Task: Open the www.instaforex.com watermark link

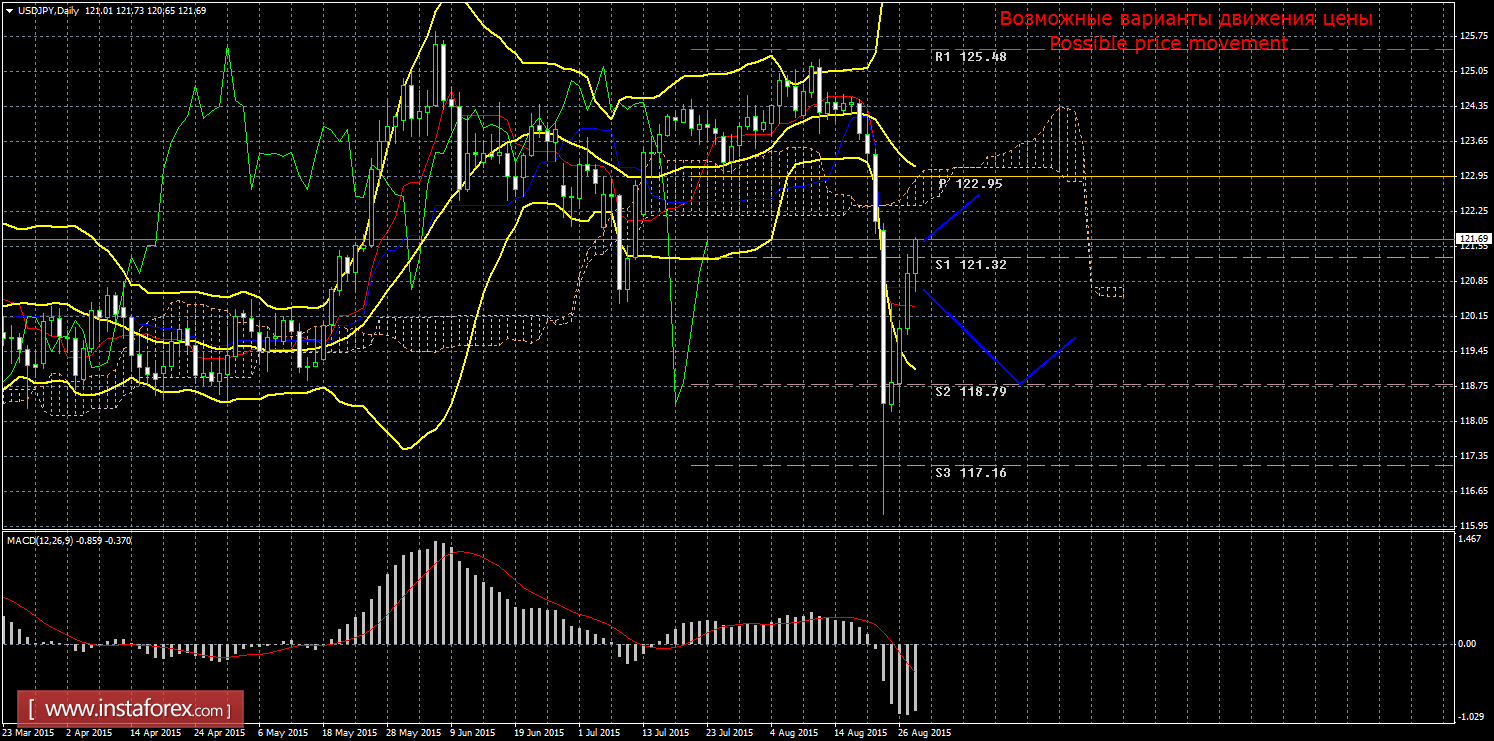Action: (131, 710)
